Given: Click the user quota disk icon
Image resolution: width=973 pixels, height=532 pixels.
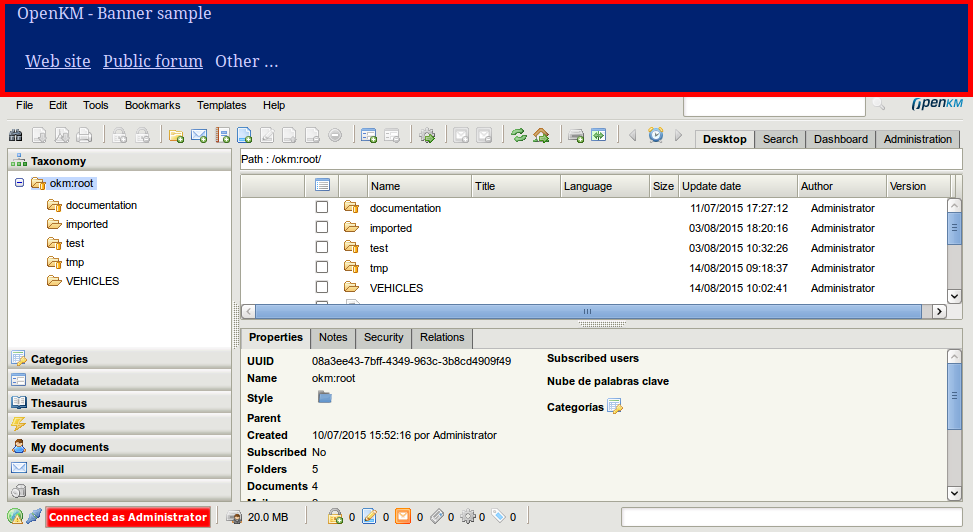Looking at the screenshot, I should (x=234, y=516).
